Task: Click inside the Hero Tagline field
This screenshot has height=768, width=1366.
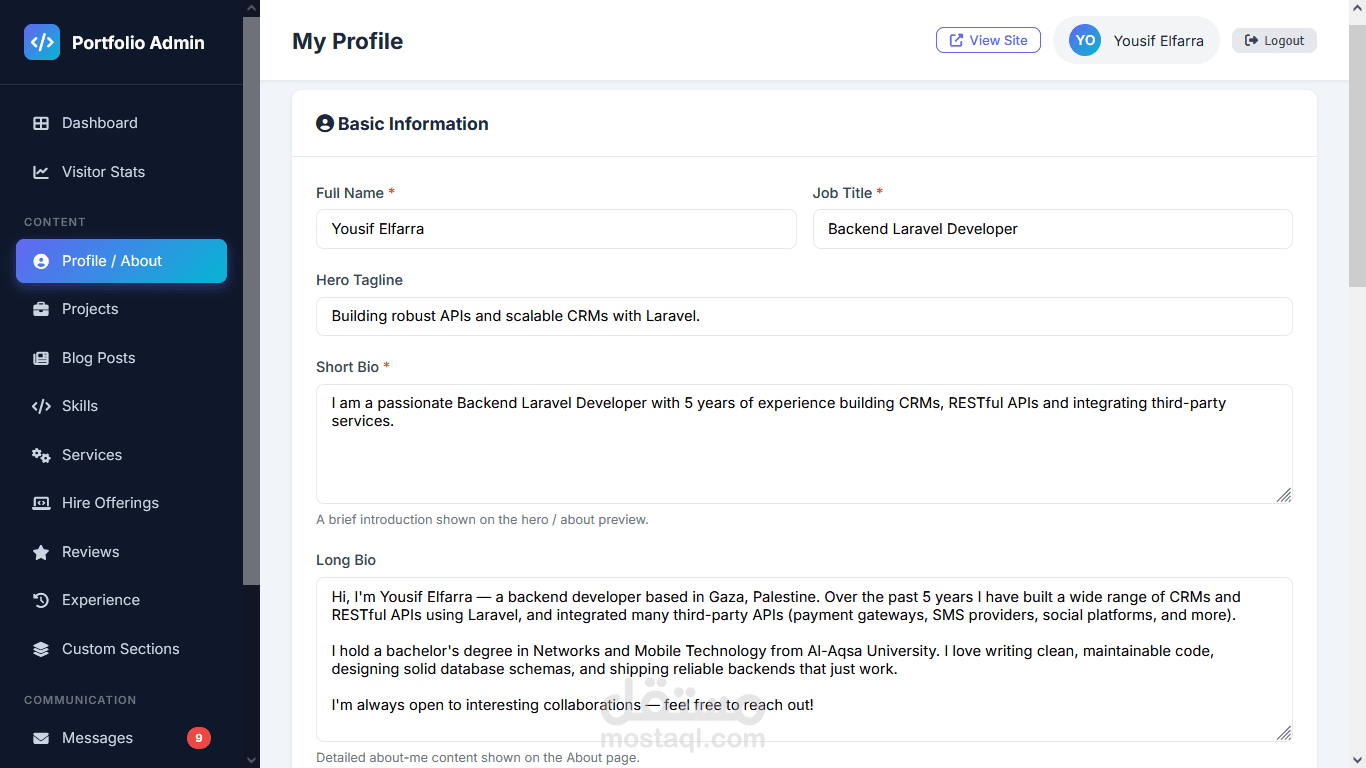Action: pos(804,316)
